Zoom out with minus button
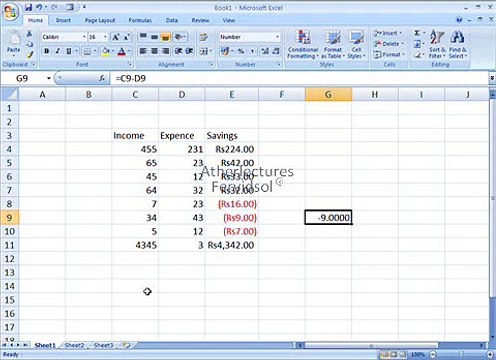Screen dimensions: 496x360 [x=433, y=354]
